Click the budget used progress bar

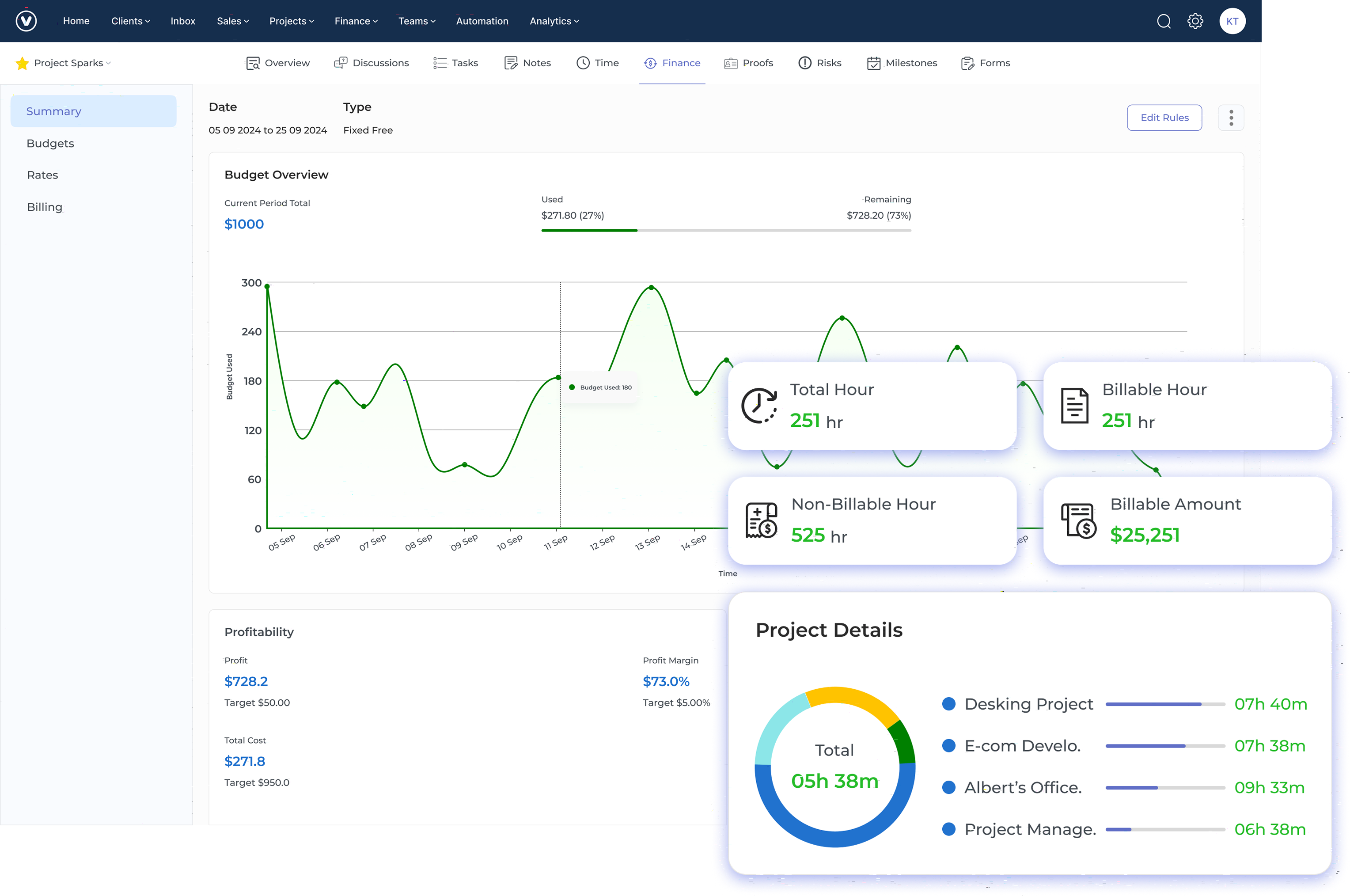click(x=726, y=230)
